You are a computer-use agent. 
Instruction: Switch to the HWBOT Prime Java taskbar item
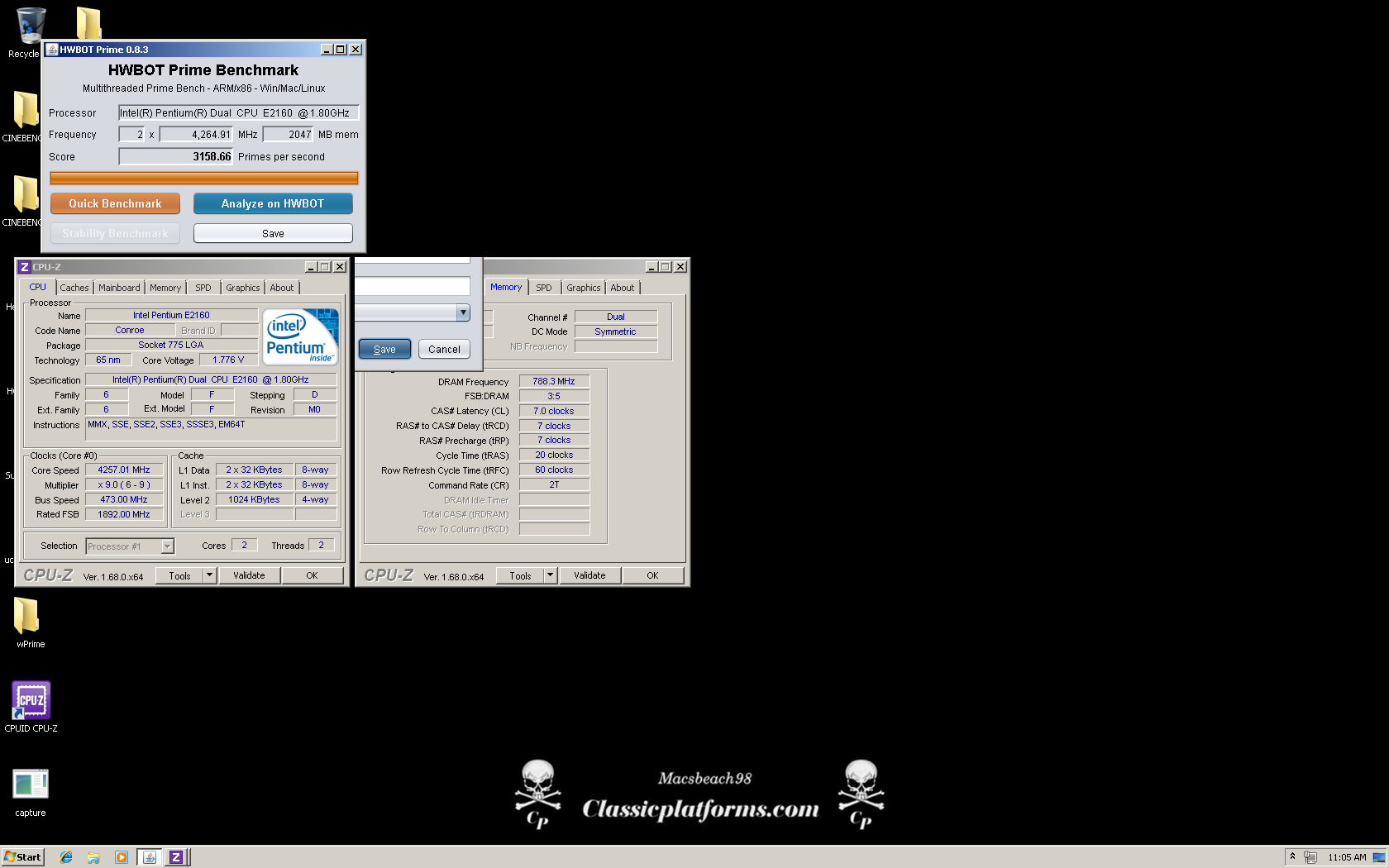point(150,857)
